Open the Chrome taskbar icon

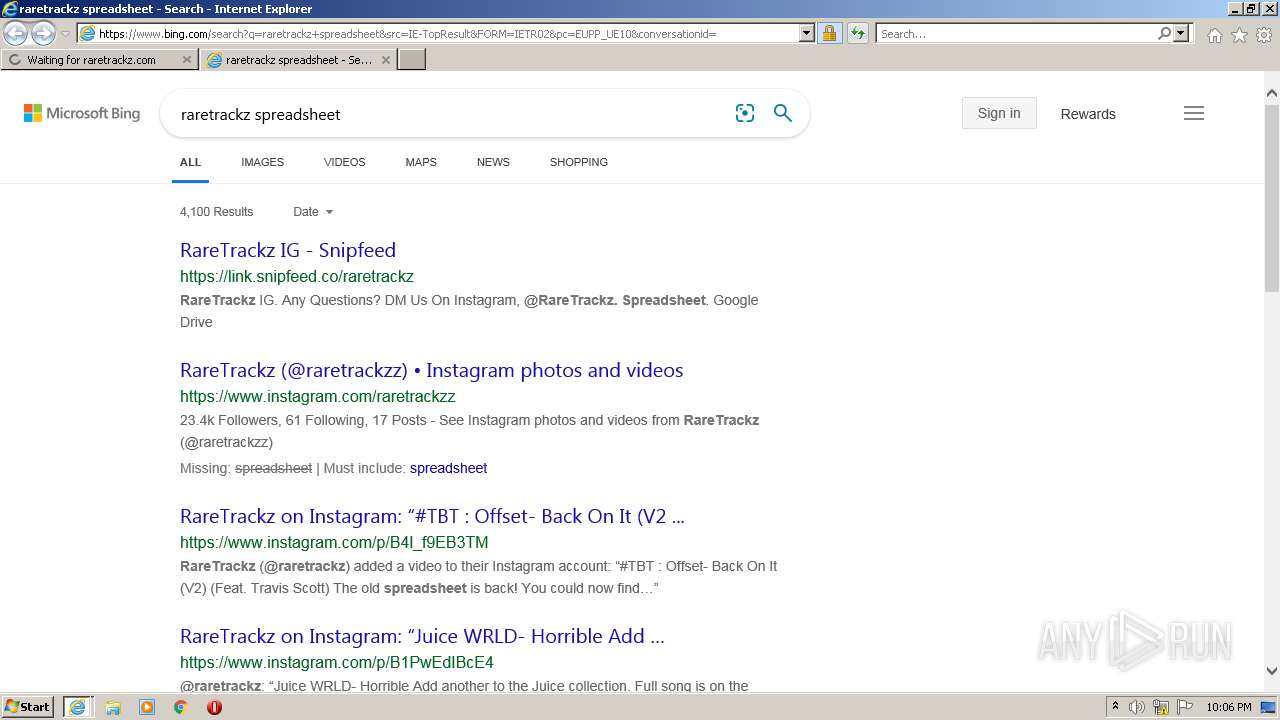click(x=181, y=707)
